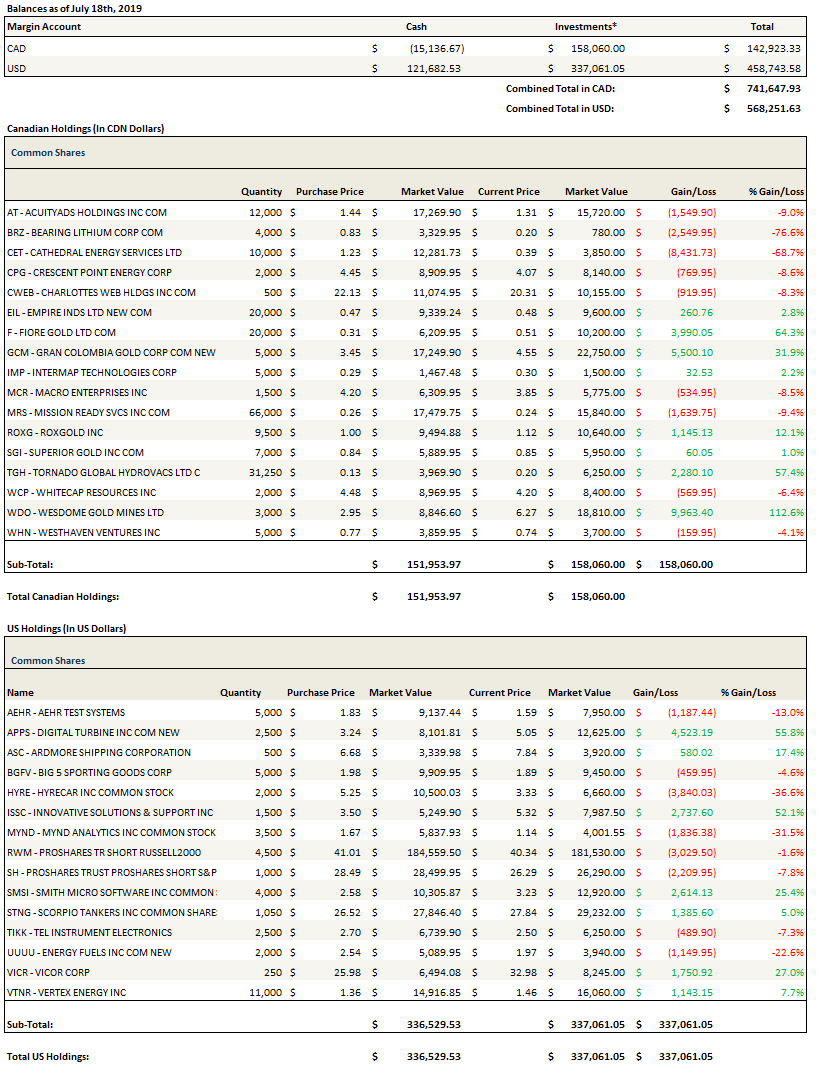The height and width of the screenshot is (1078, 823).
Task: Click the Total US Holdings label
Action: tap(48, 1057)
